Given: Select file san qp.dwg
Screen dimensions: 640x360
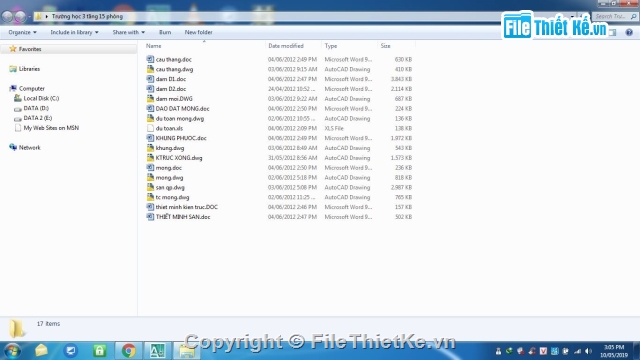Looking at the screenshot, I should (x=170, y=187).
